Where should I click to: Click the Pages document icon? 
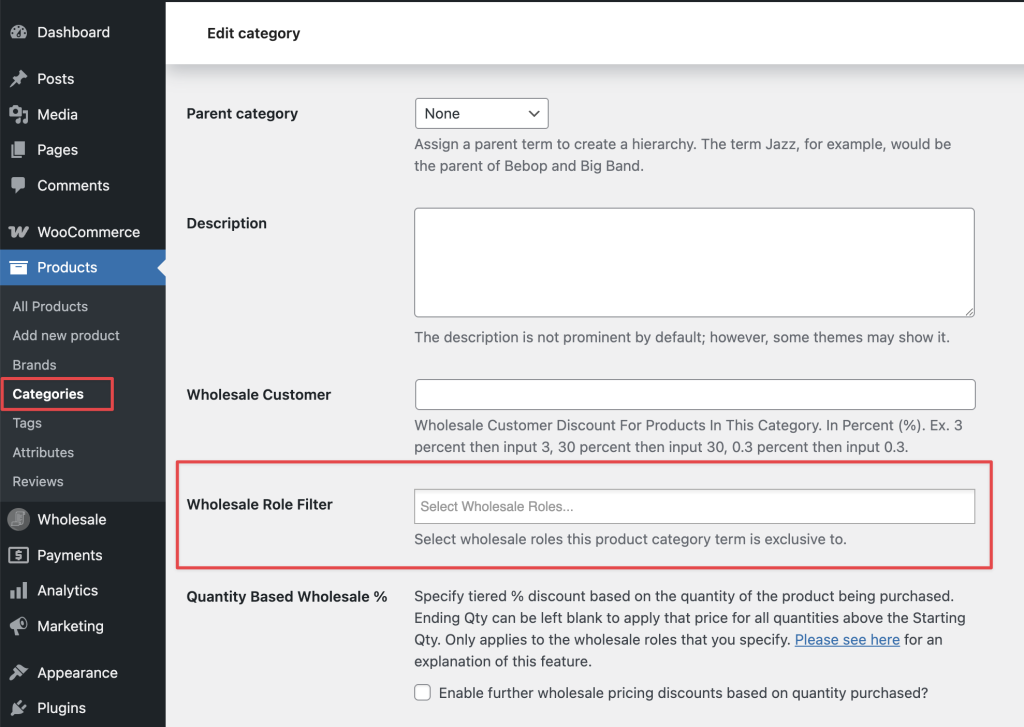click(19, 150)
